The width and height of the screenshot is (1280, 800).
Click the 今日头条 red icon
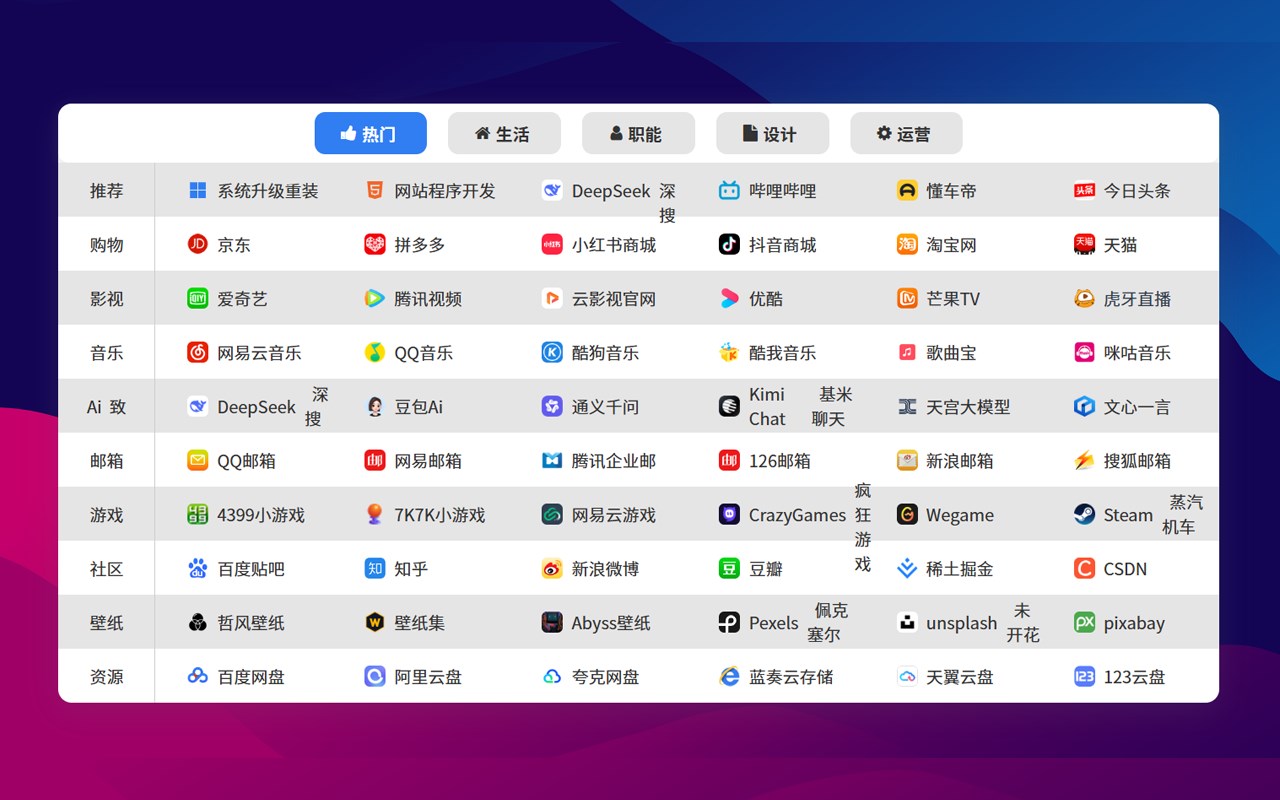coord(1084,190)
